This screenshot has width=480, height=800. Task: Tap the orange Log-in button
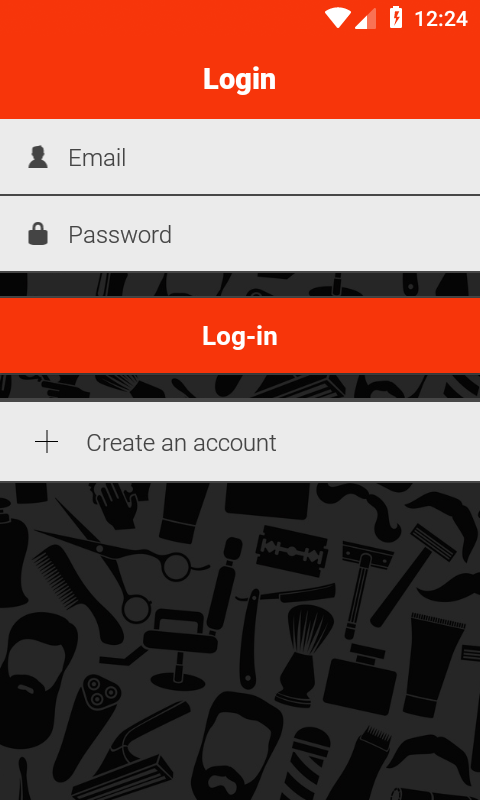coord(240,336)
